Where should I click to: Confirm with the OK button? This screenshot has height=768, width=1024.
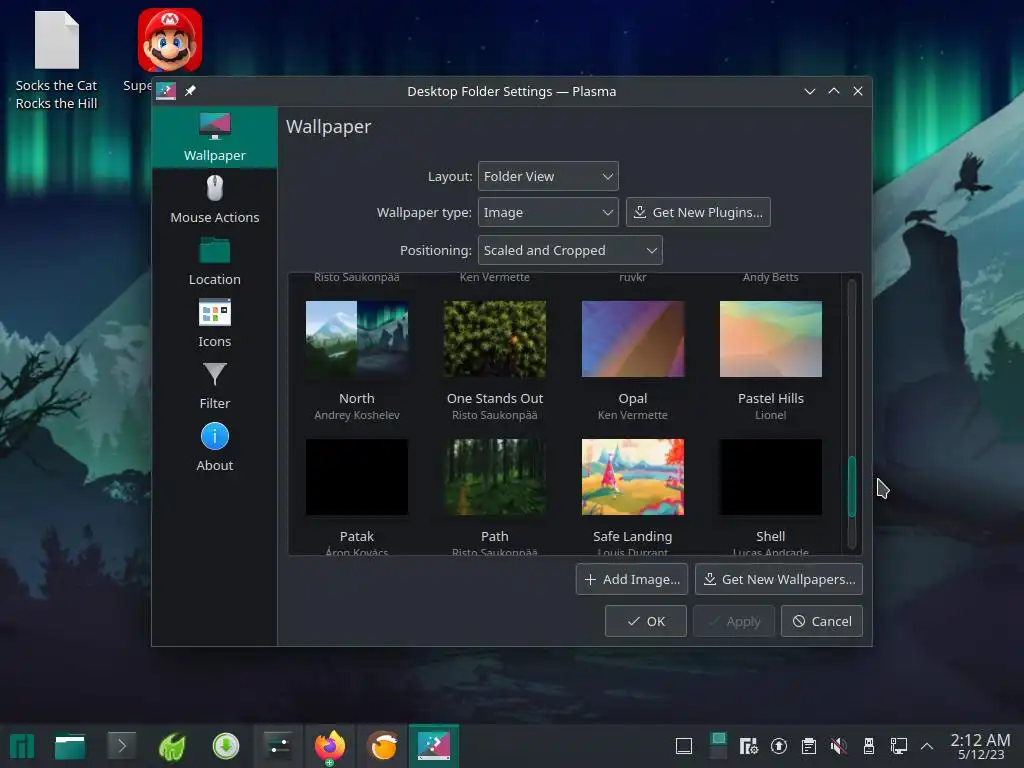click(x=645, y=621)
